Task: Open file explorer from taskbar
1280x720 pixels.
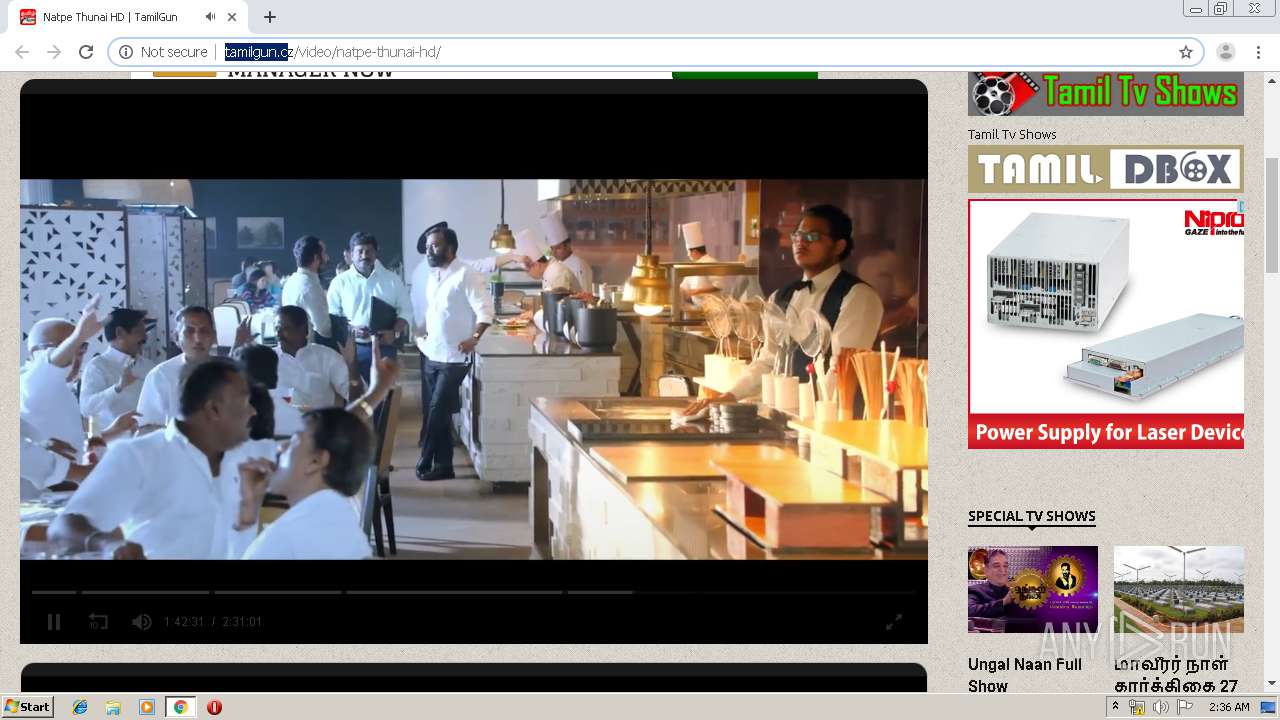Action: (x=113, y=707)
